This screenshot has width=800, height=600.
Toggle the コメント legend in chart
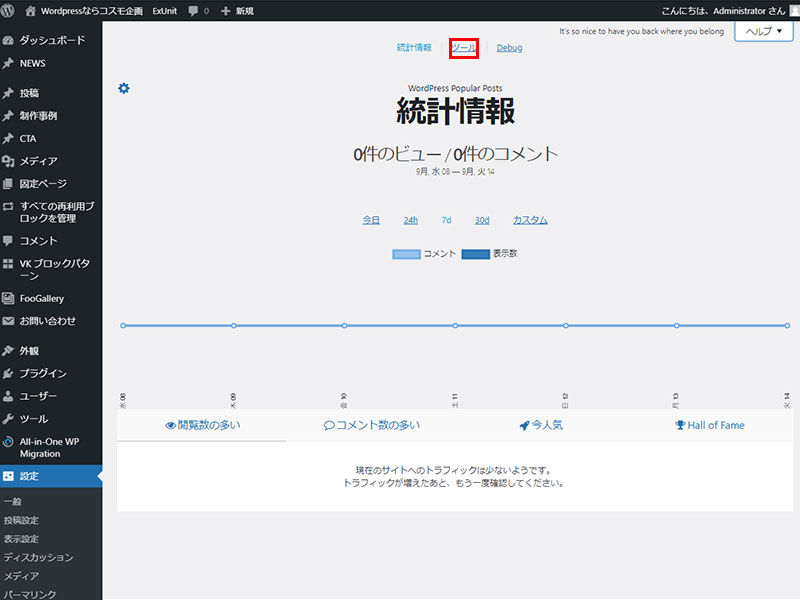424,254
